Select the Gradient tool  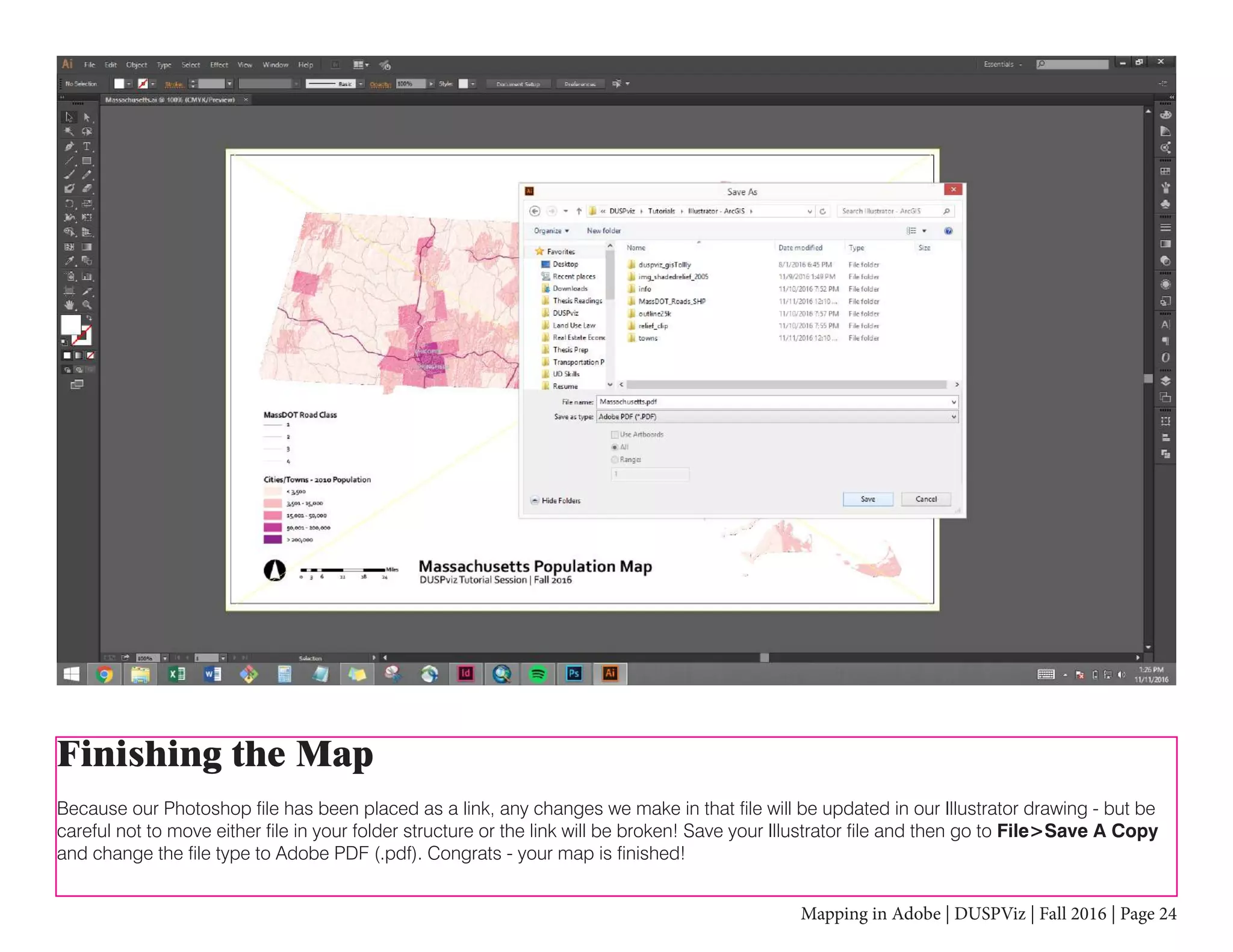pyautogui.click(x=87, y=247)
